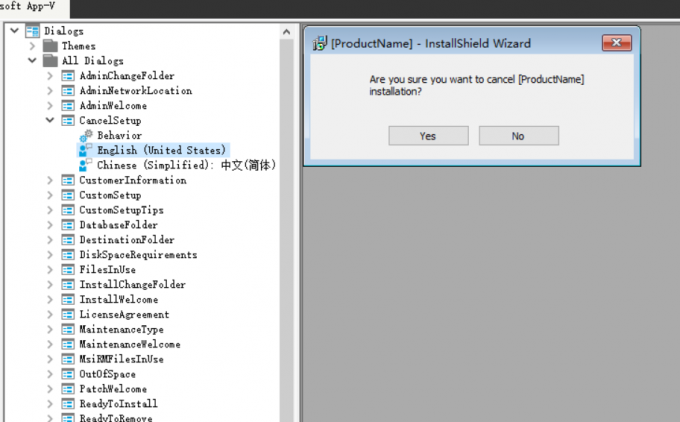Expand the DestinationFolder node

(x=50, y=240)
